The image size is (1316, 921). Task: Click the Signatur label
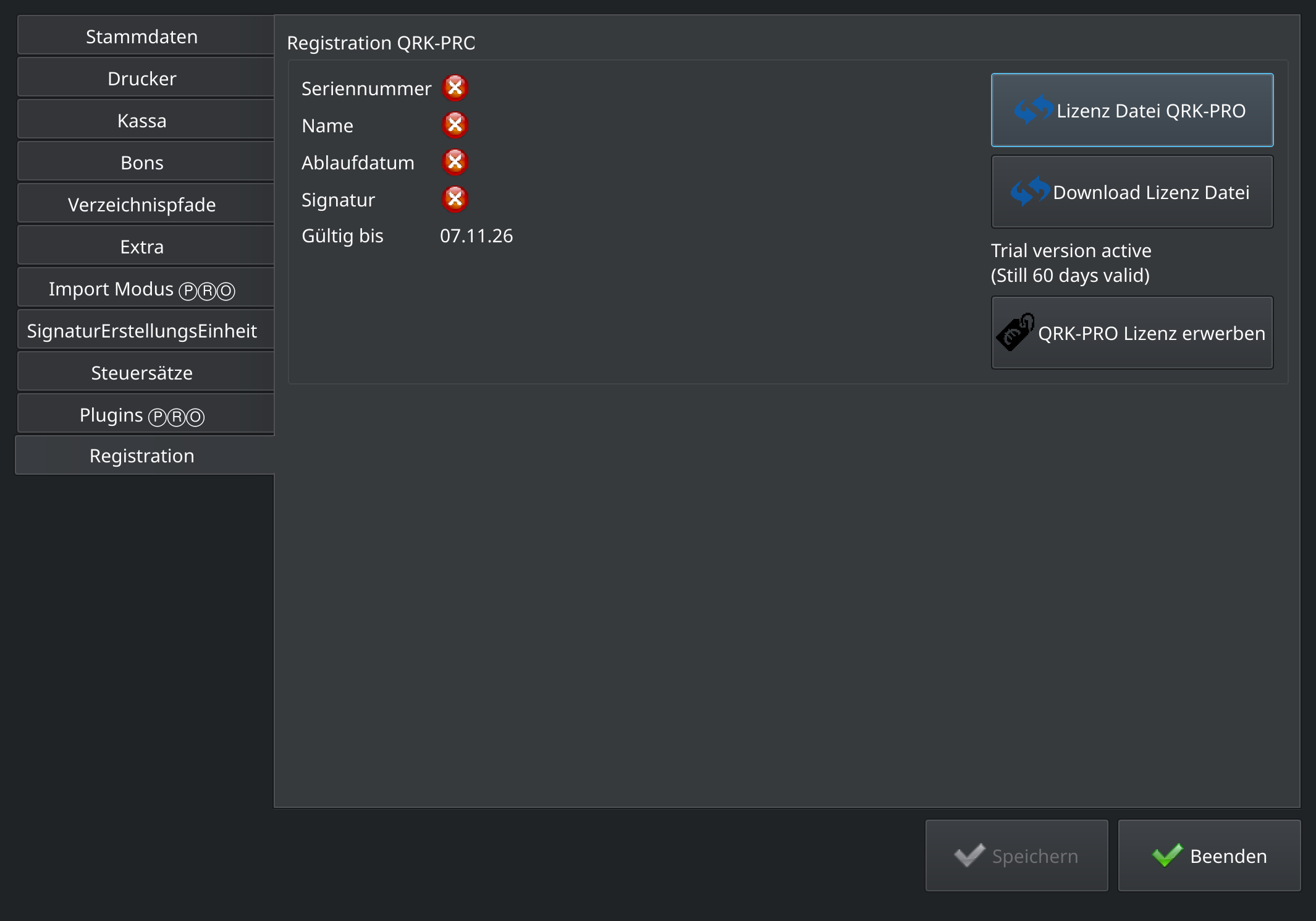pos(338,200)
